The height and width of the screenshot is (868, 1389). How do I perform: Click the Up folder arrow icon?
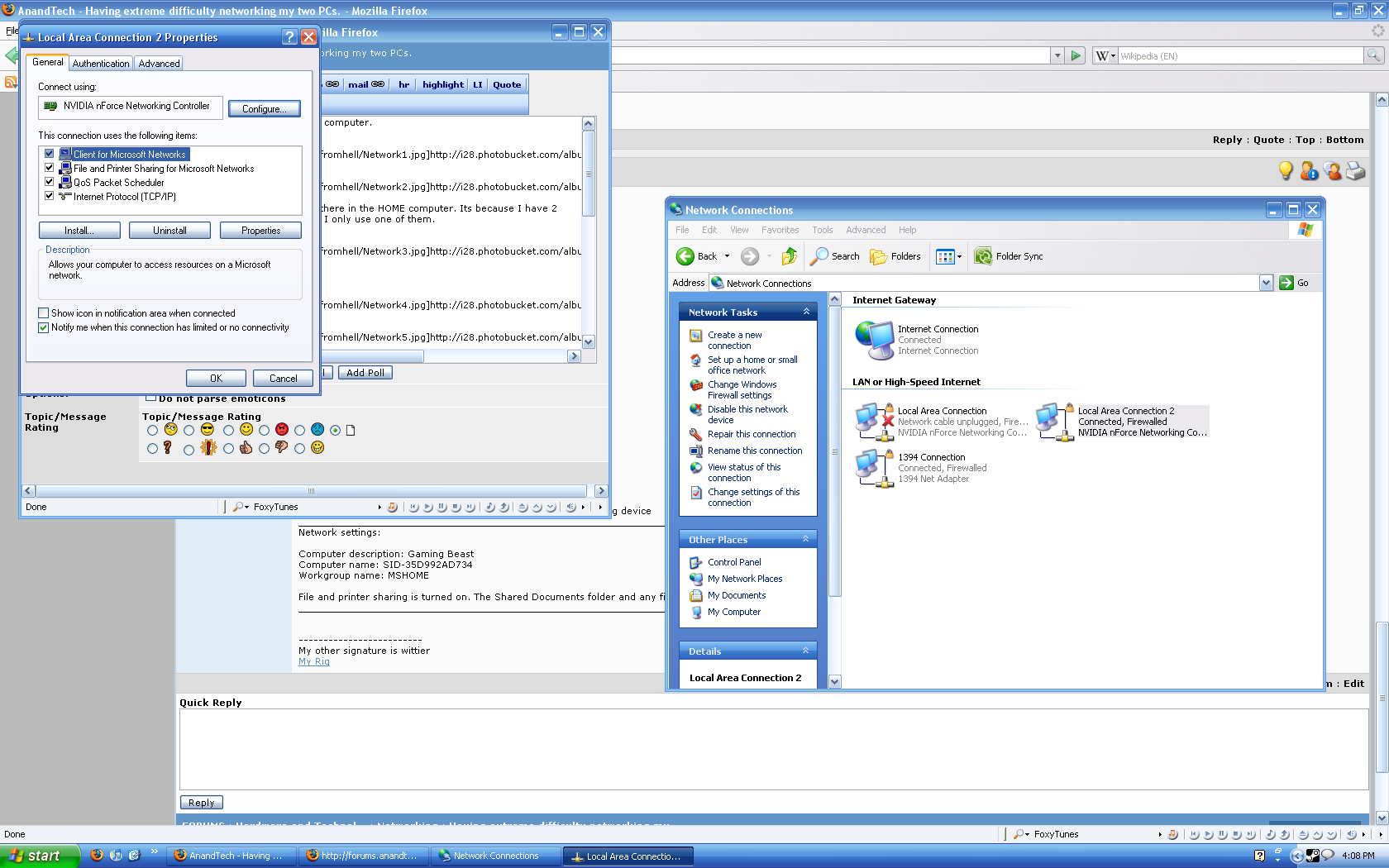(x=789, y=256)
